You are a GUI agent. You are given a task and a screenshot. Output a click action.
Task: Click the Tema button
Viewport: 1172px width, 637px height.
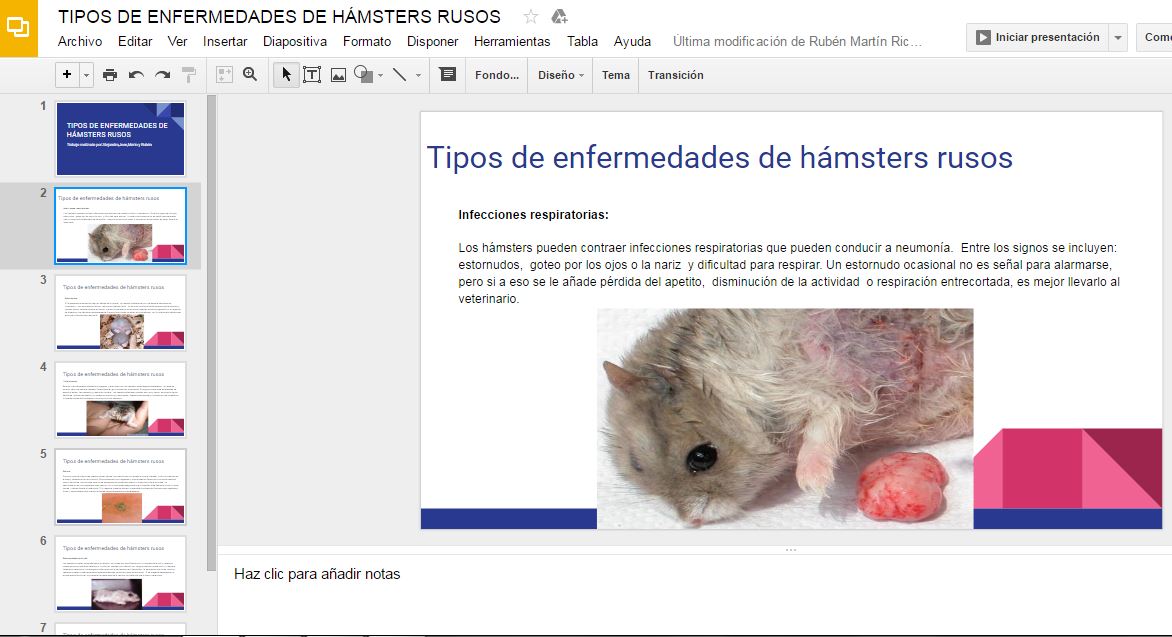tap(616, 75)
